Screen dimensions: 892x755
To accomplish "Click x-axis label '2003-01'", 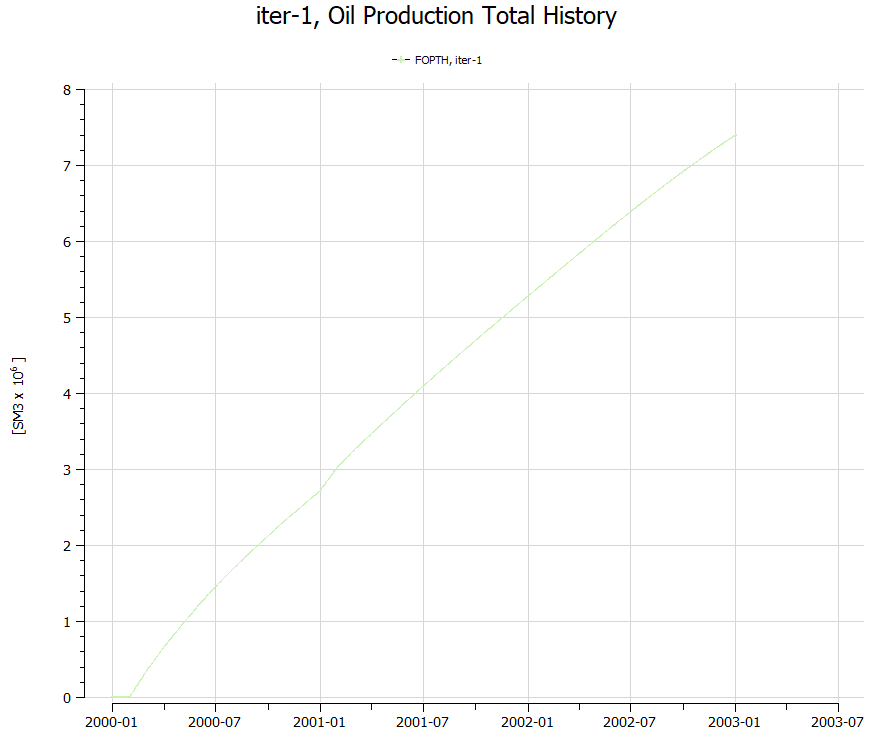I will [x=734, y=722].
